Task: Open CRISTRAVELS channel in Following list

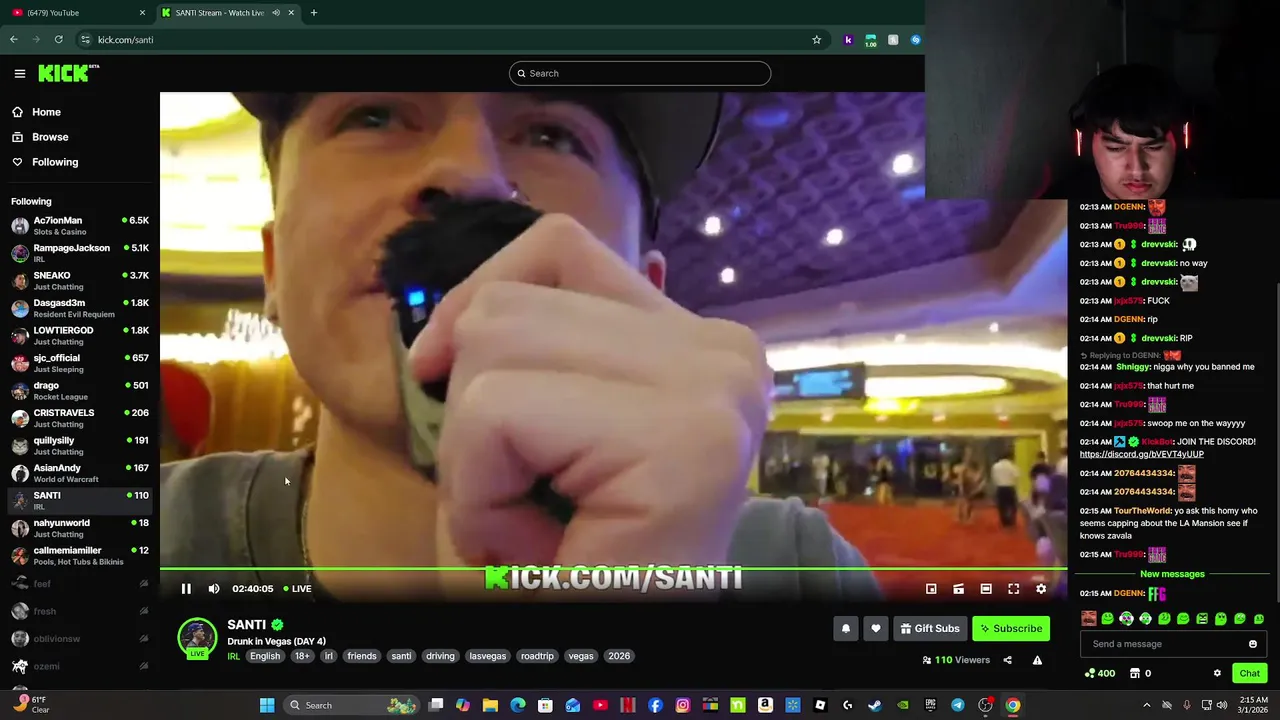Action: 80,418
